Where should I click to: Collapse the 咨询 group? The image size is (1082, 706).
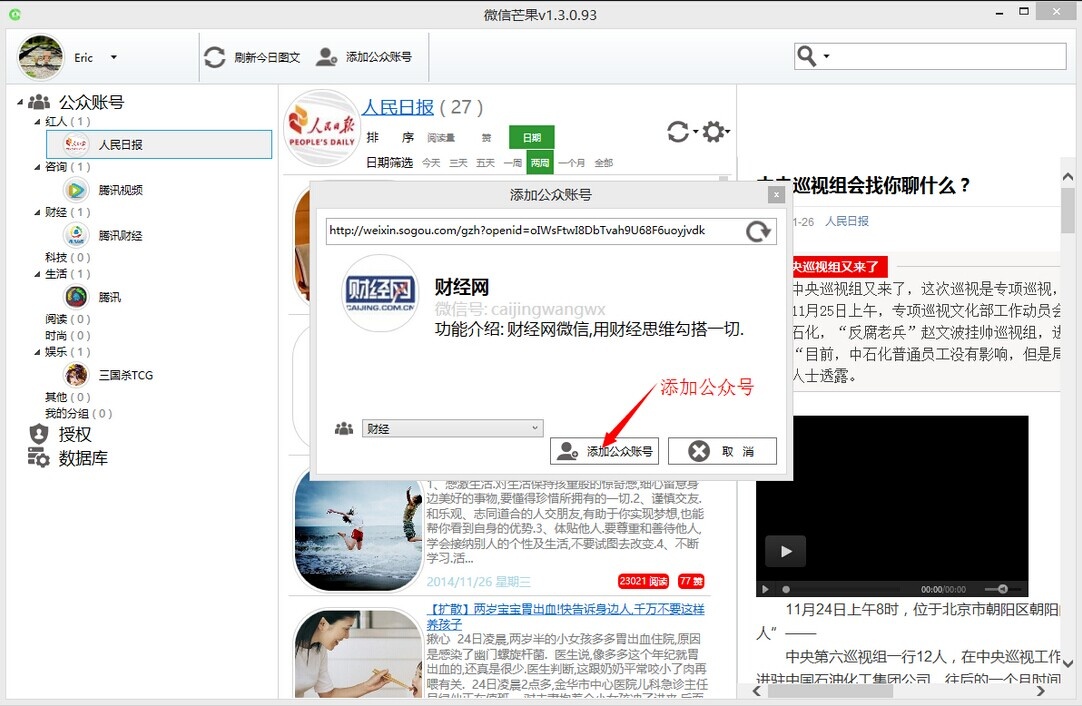(37, 167)
